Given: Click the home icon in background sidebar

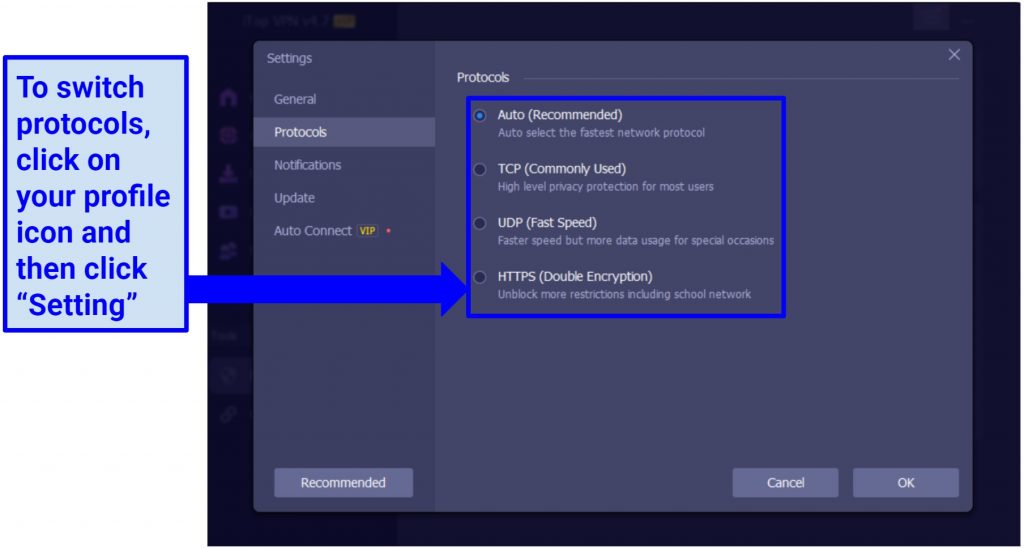Looking at the screenshot, I should pos(228,98).
